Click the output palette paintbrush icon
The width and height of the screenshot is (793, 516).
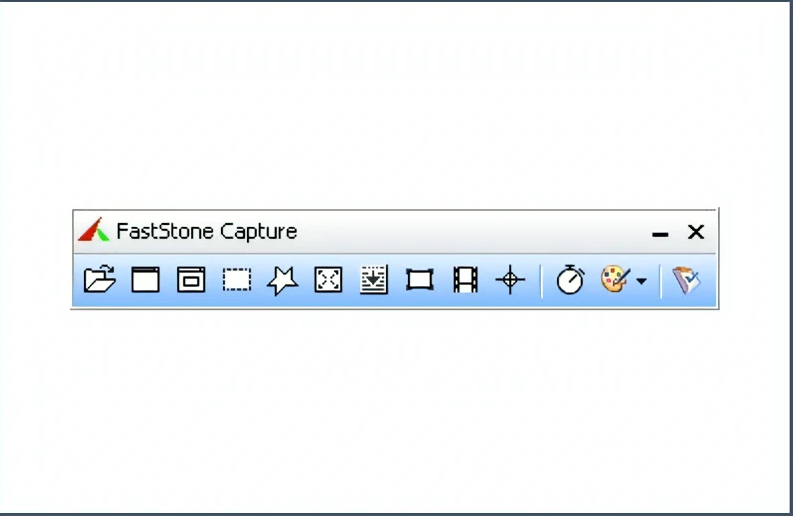click(x=615, y=279)
